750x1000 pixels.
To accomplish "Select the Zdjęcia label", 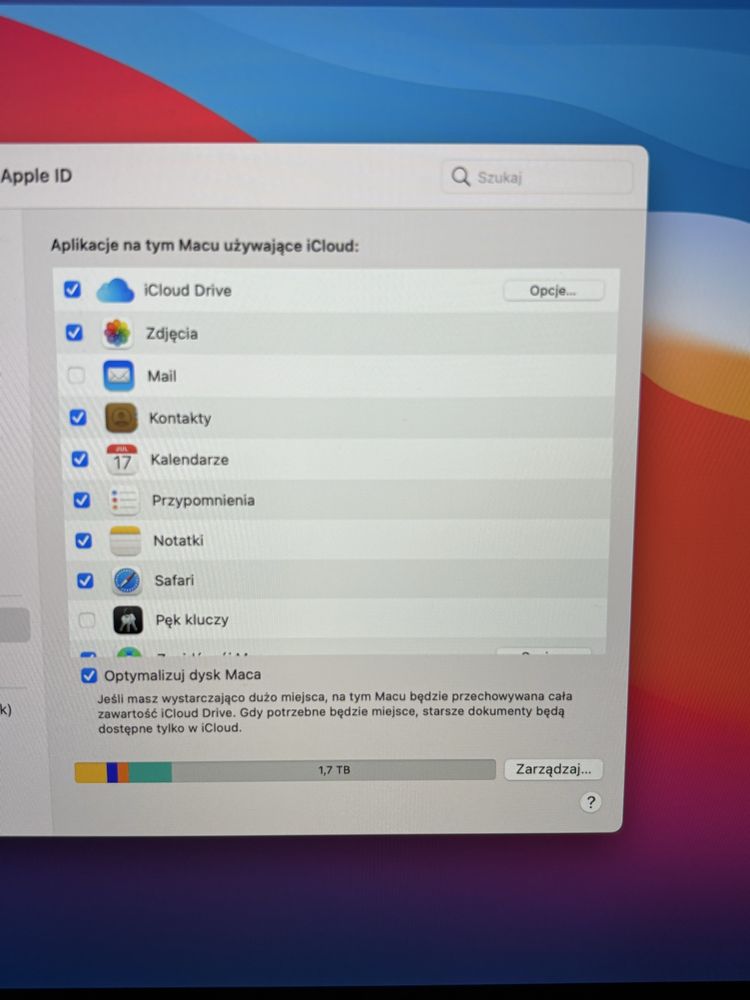I will tap(172, 334).
